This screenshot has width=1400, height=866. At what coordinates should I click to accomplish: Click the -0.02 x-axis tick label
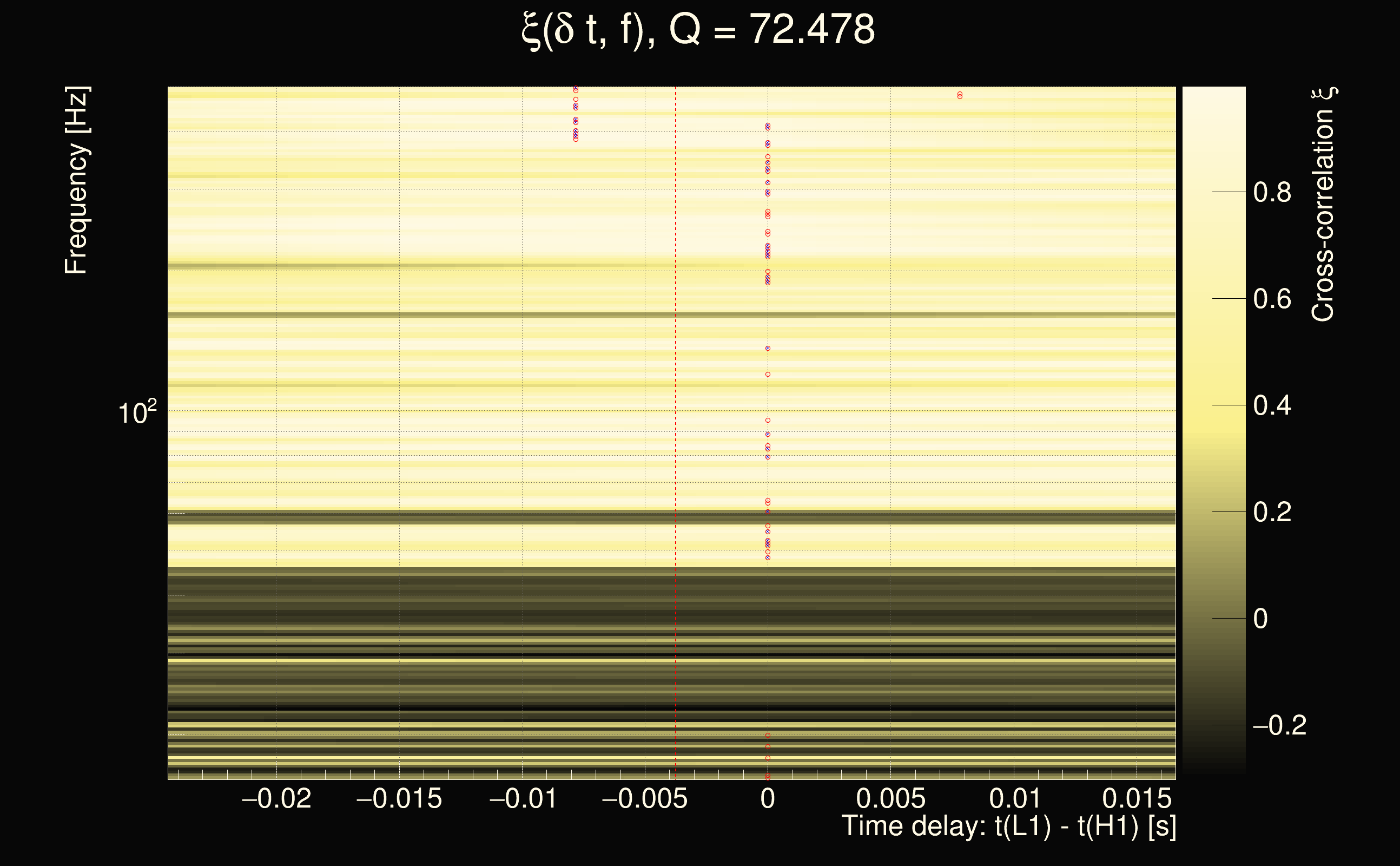pos(276,798)
